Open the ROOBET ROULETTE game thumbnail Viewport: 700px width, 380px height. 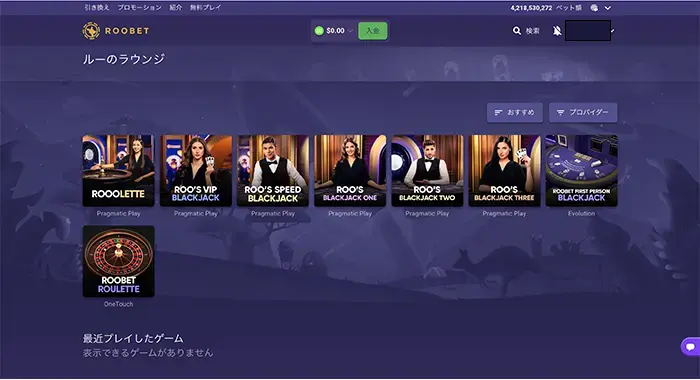tap(118, 261)
